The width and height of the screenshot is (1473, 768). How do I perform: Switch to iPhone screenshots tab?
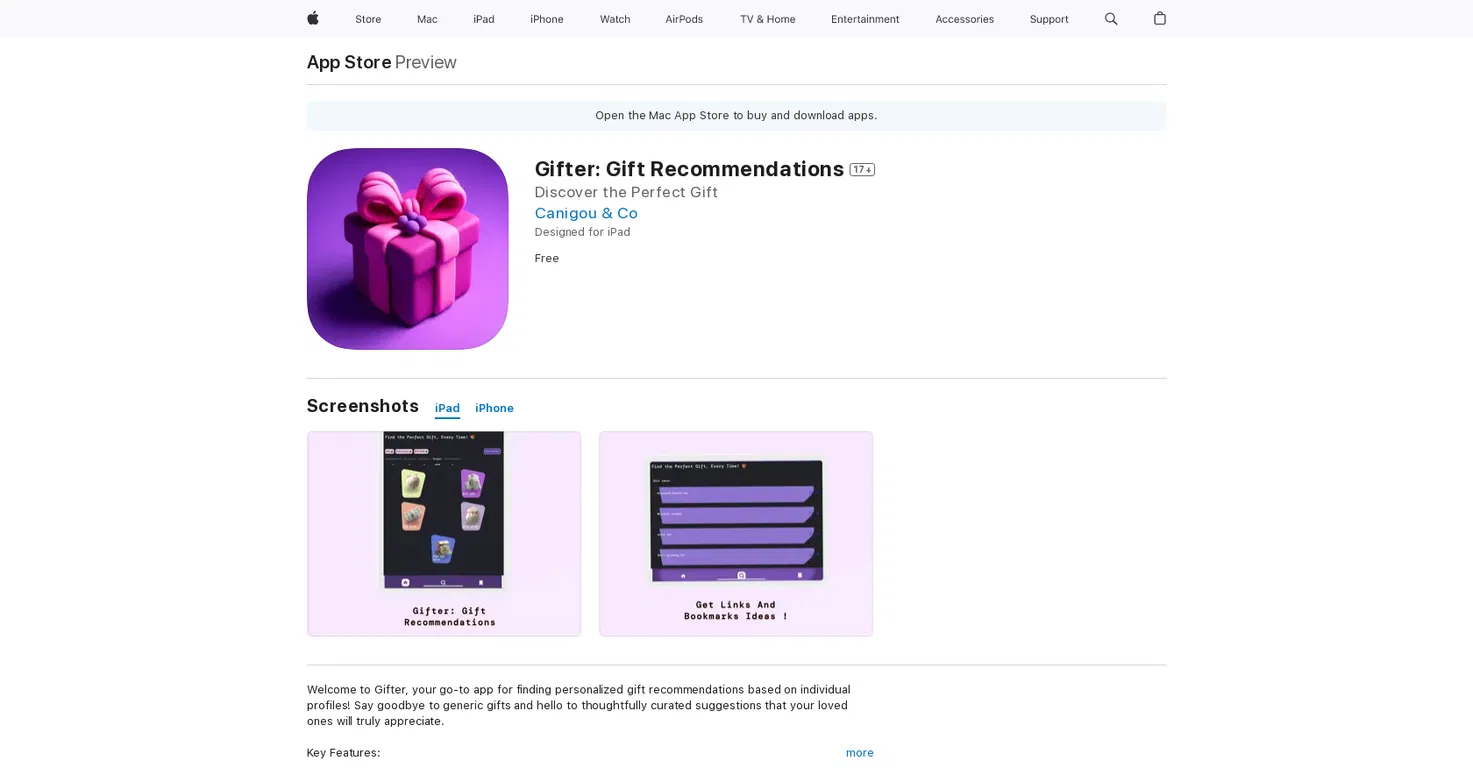[494, 408]
